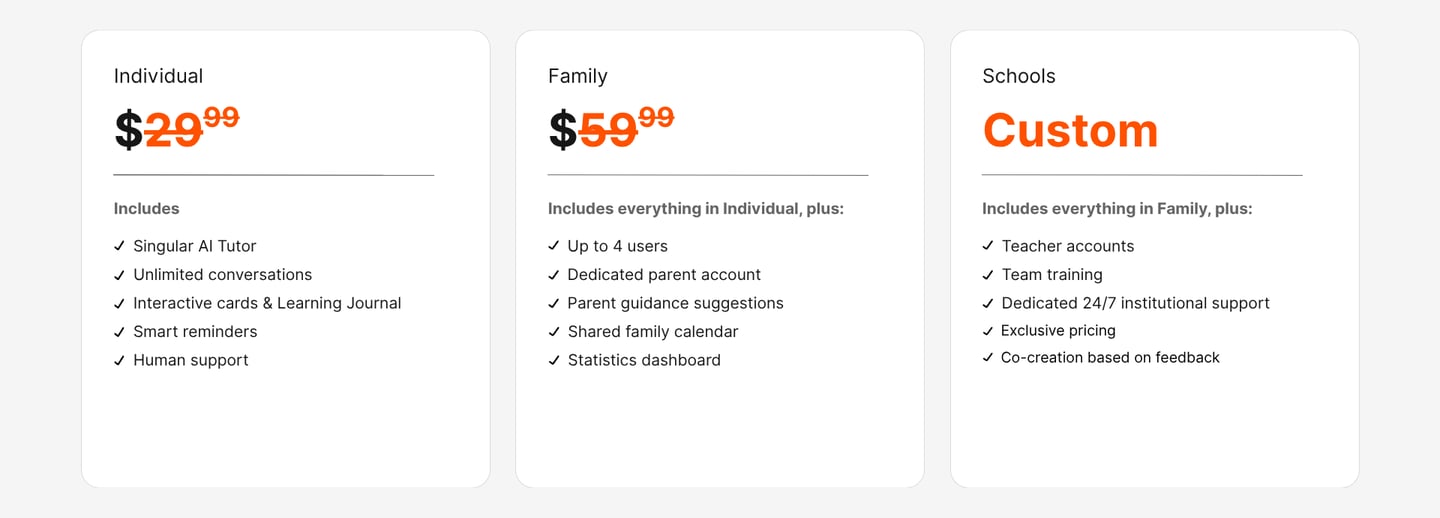Click the checkmark beside Singular AI Tutor

[x=119, y=246]
